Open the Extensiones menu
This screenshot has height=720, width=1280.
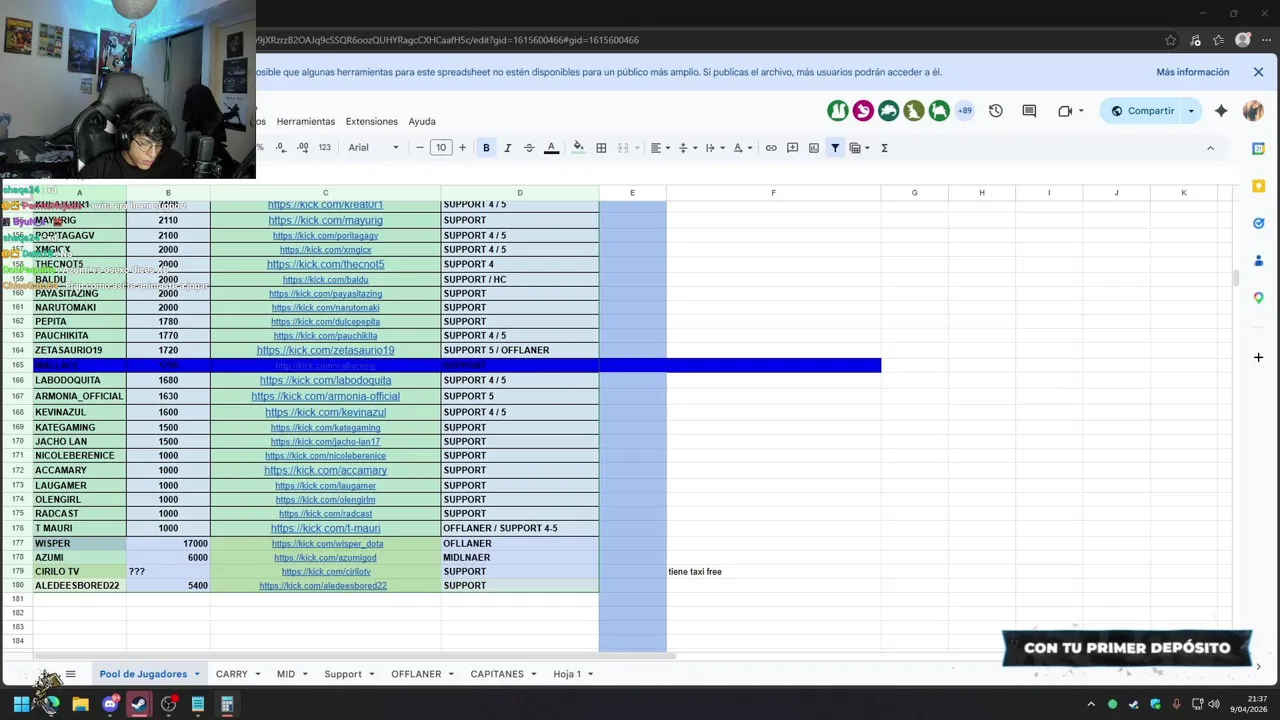(x=371, y=121)
